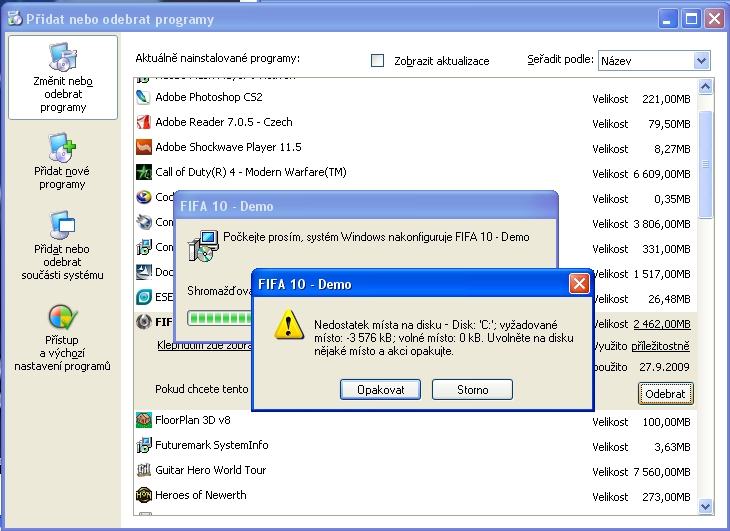Click the 6 609,00MB size value

[x=662, y=174]
